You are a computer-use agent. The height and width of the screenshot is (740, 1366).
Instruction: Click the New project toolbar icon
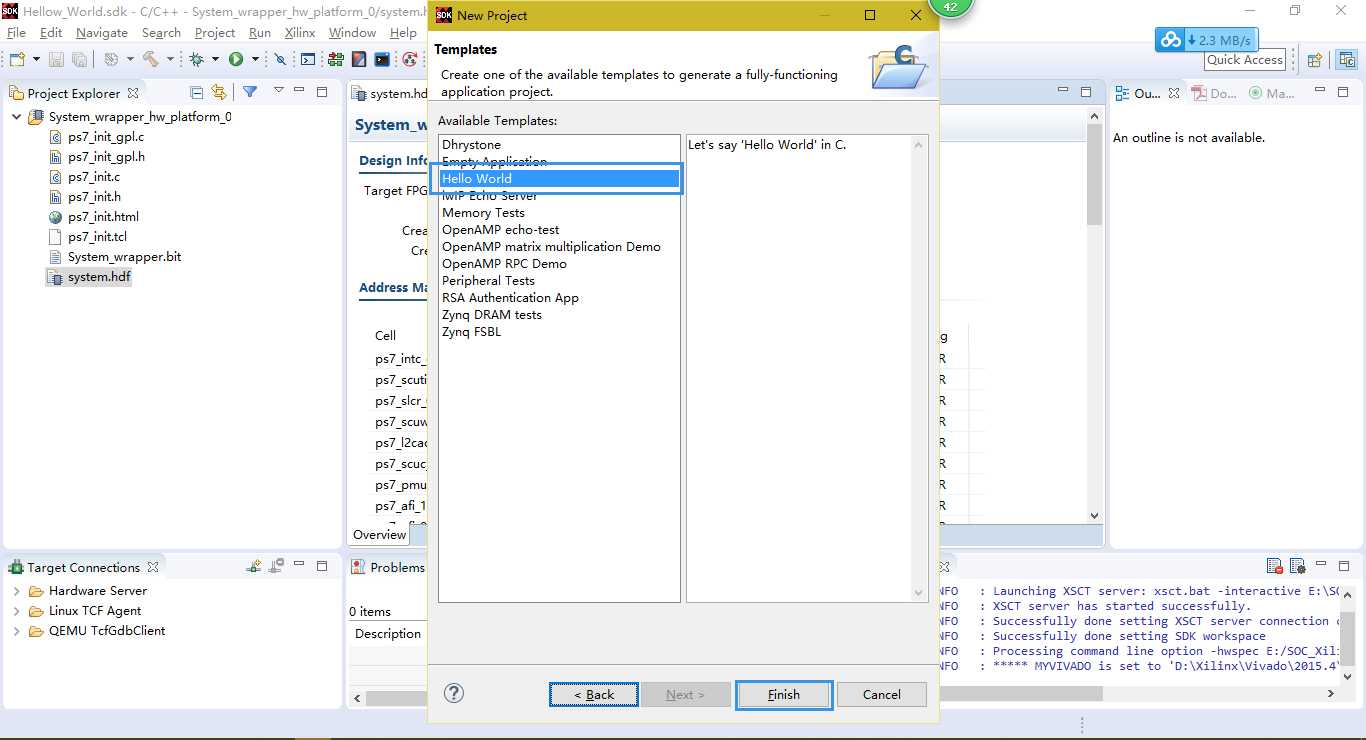(17, 60)
